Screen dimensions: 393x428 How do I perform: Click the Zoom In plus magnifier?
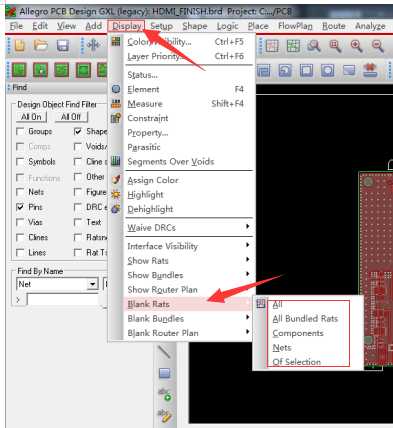356,46
